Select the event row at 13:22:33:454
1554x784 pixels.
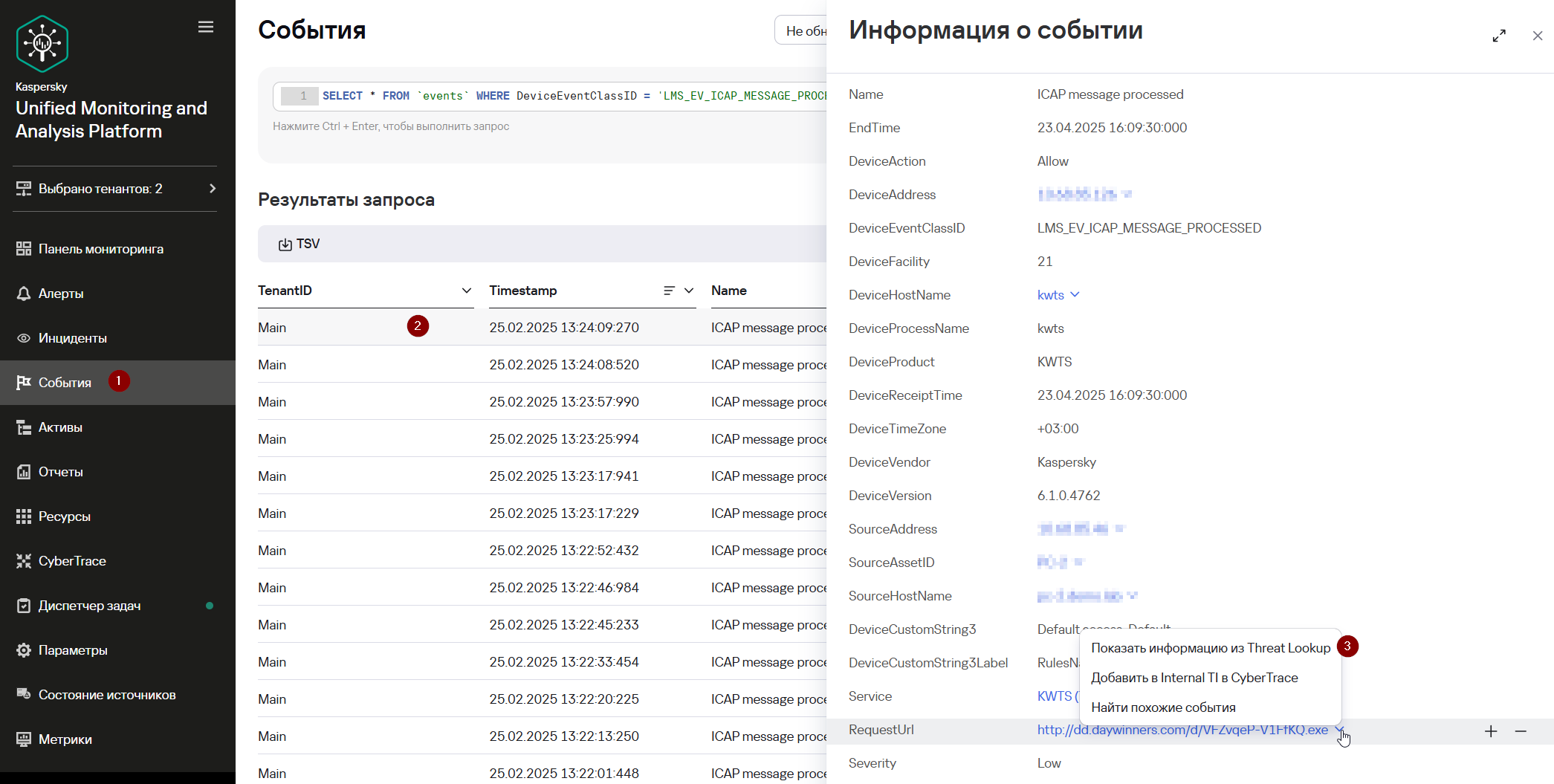point(542,662)
